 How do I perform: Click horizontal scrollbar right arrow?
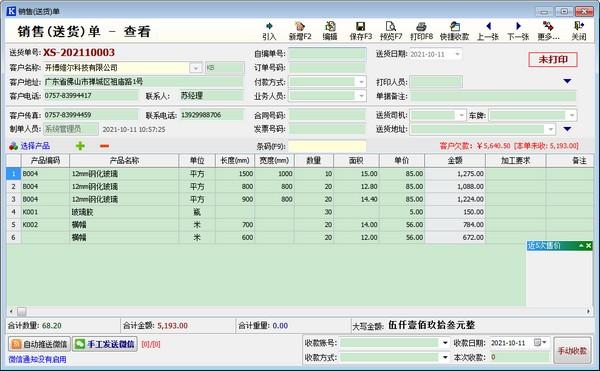tap(589, 311)
